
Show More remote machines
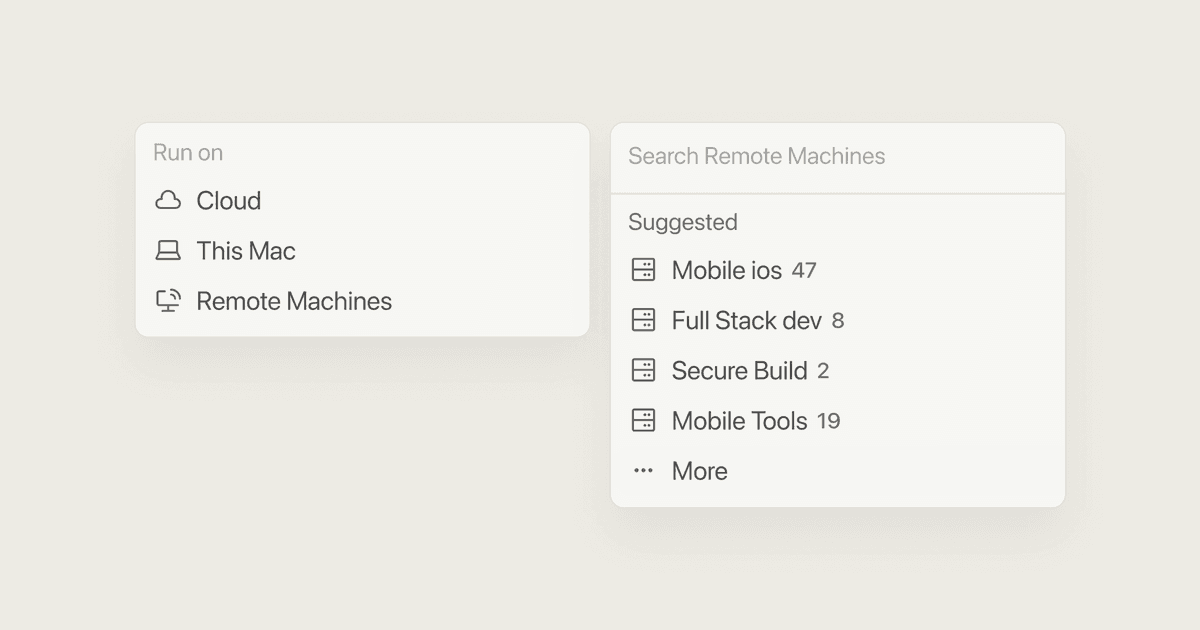(x=837, y=471)
